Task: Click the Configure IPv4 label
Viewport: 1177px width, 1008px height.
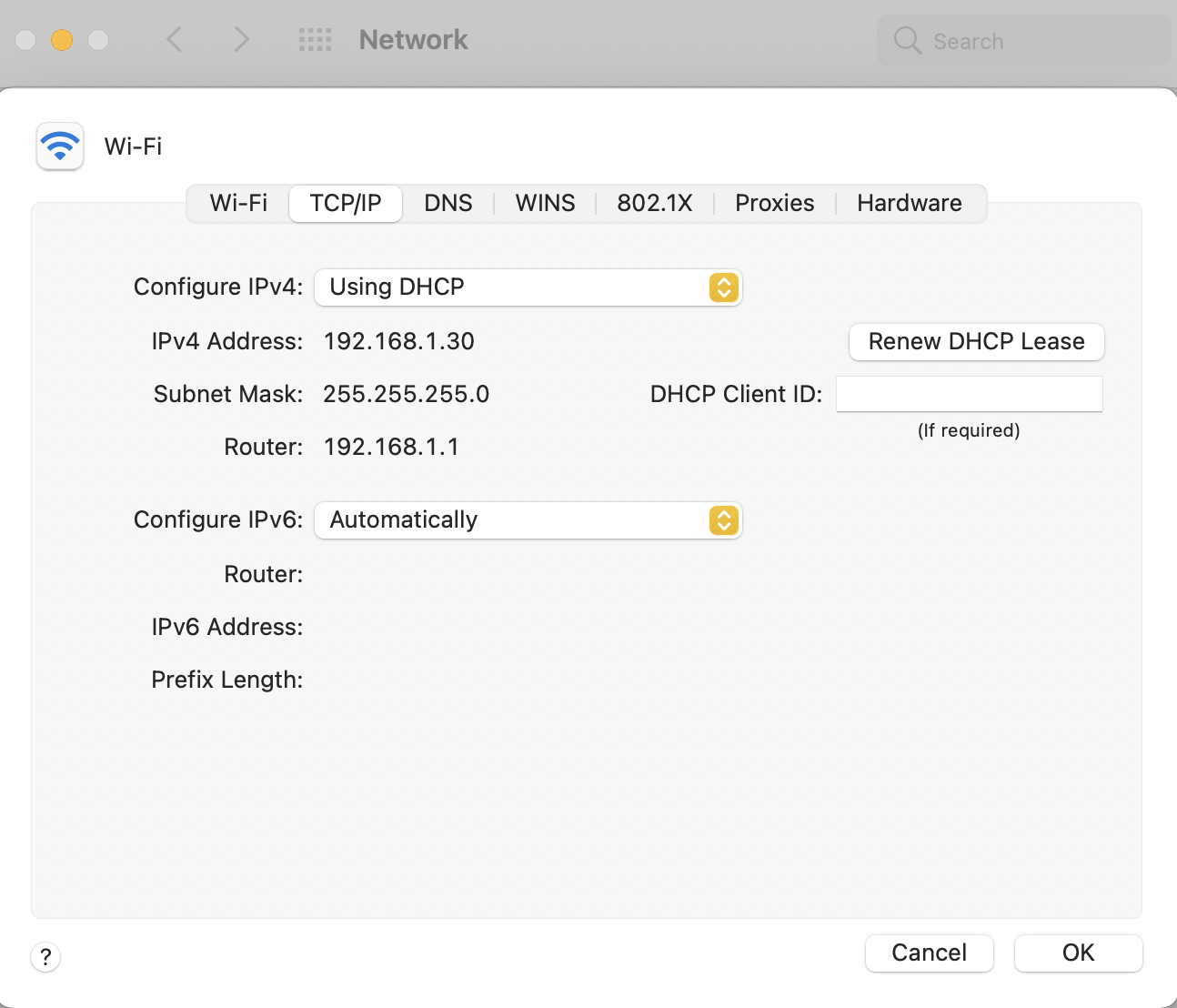Action: point(218,287)
